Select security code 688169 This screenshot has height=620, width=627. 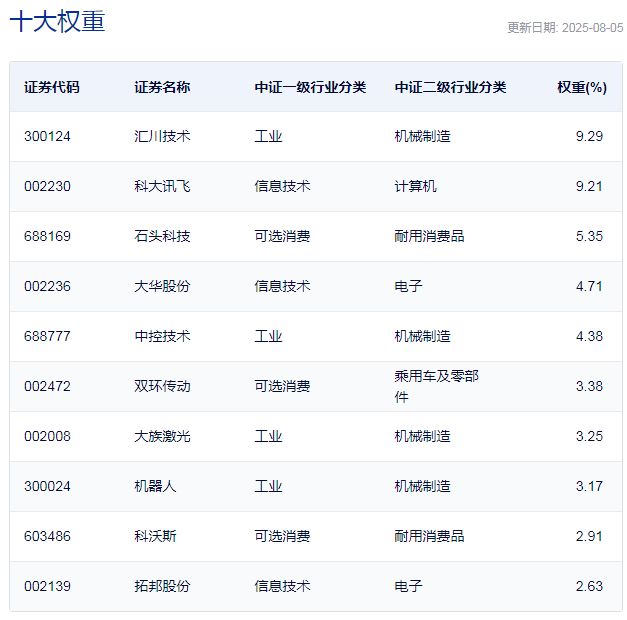47,236
